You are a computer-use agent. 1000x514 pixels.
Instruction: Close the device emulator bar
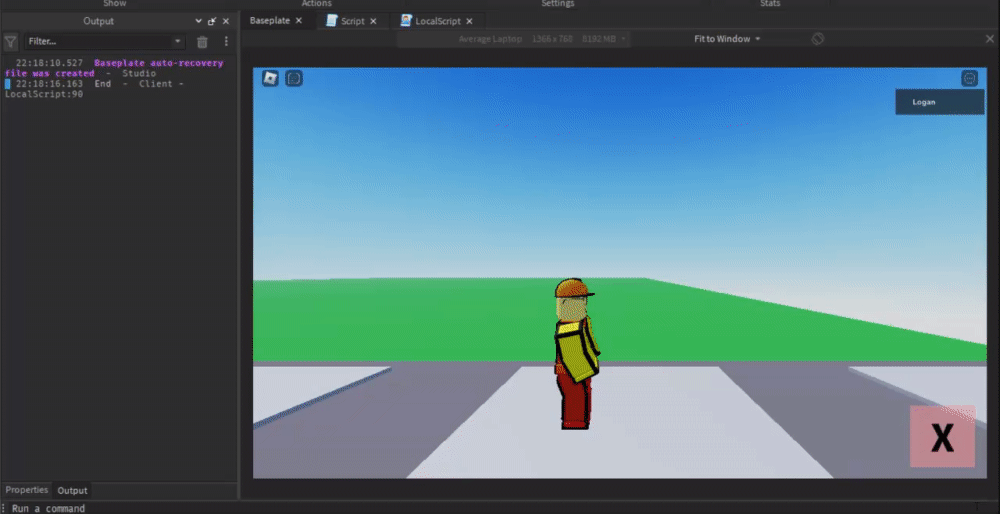click(990, 39)
